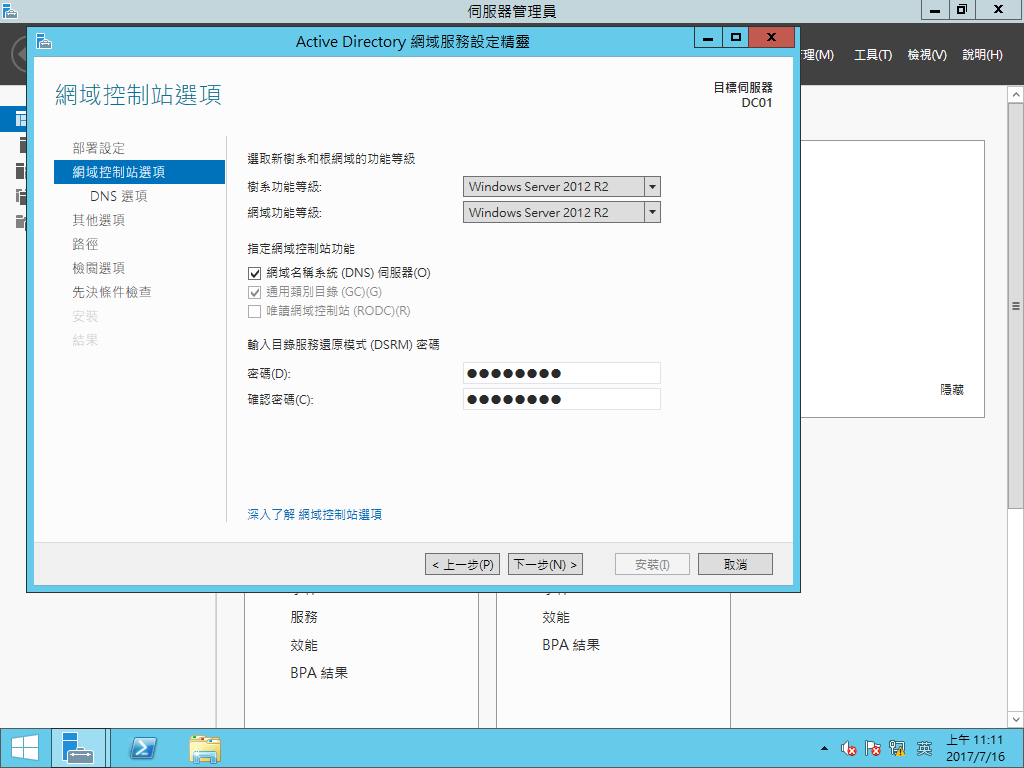Image resolution: width=1024 pixels, height=768 pixels.
Task: Launch PowerShell from taskbar
Action: 142,748
